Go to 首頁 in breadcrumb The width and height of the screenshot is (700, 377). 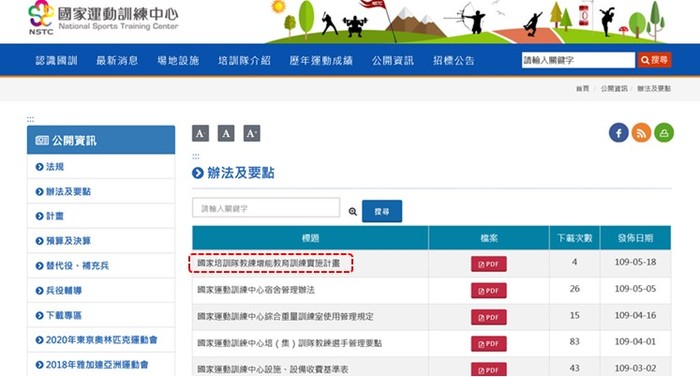click(582, 88)
